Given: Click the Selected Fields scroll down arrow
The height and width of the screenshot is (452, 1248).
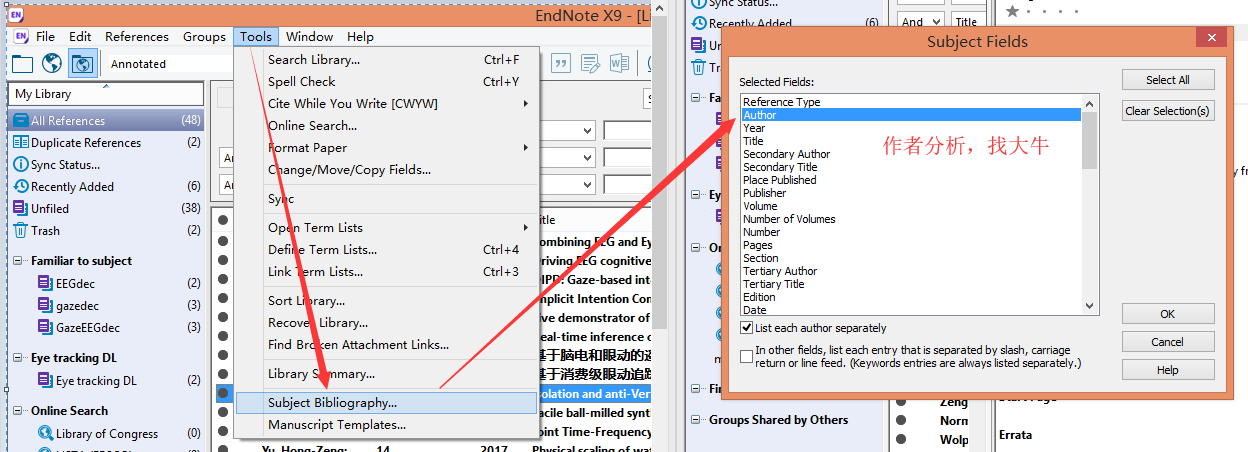Looking at the screenshot, I should coord(1090,308).
